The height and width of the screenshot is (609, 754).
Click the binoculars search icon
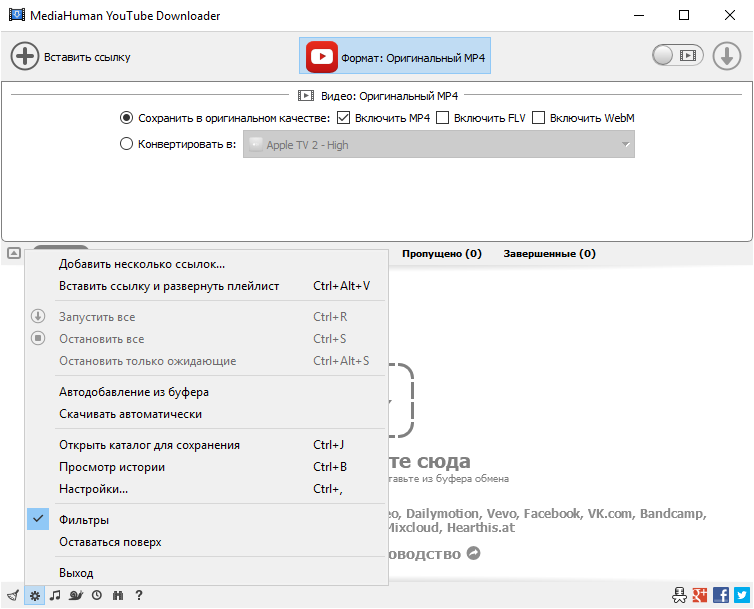118,596
